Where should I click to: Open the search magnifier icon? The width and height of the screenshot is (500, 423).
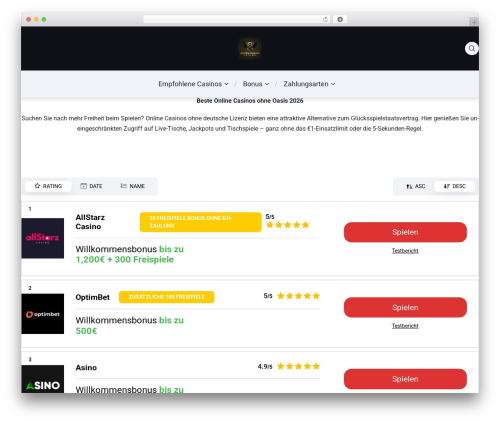471,49
